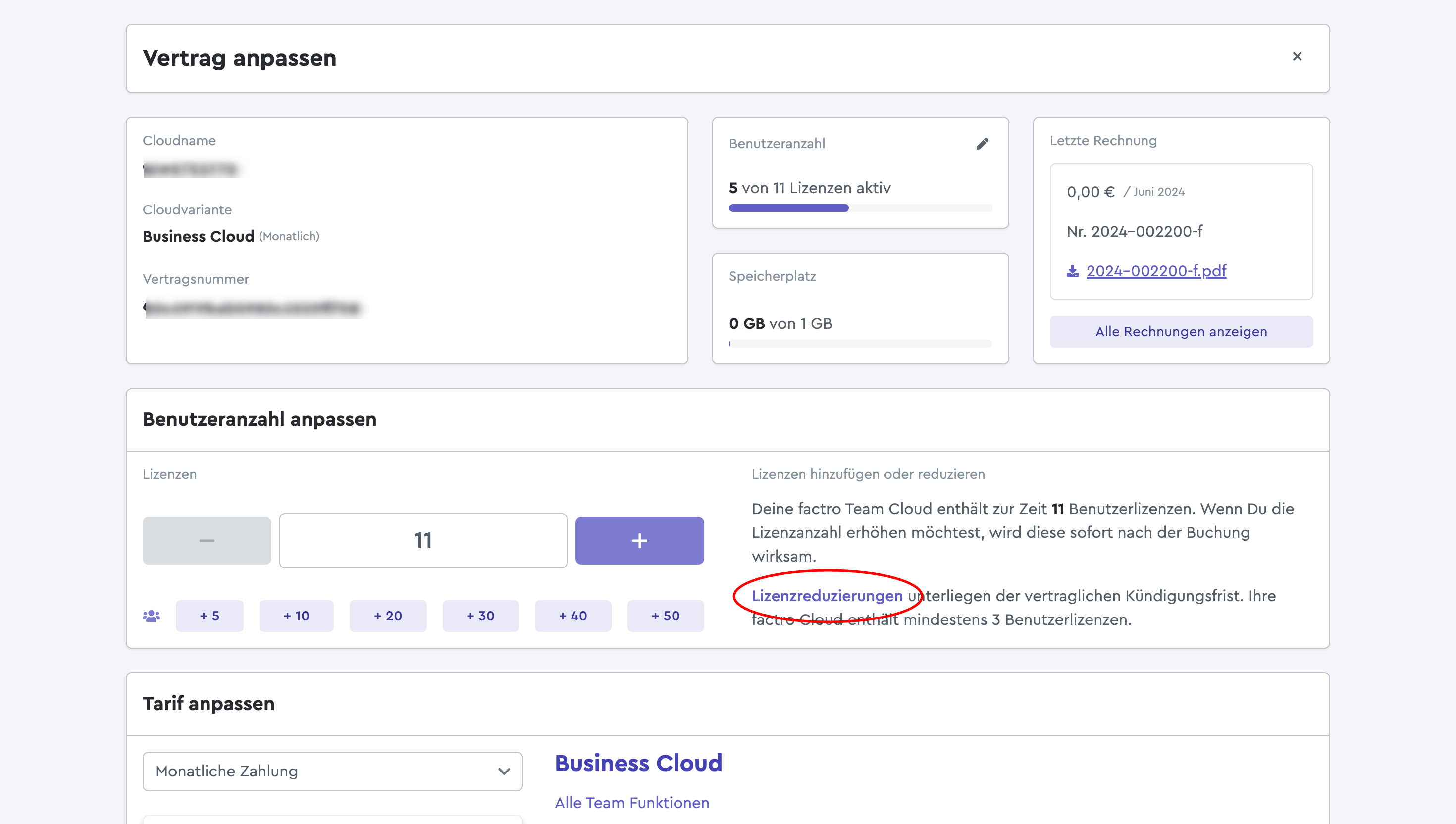Add 5 licenses with the + 5 button
The width and height of the screenshot is (1456, 824).
pyautogui.click(x=209, y=616)
